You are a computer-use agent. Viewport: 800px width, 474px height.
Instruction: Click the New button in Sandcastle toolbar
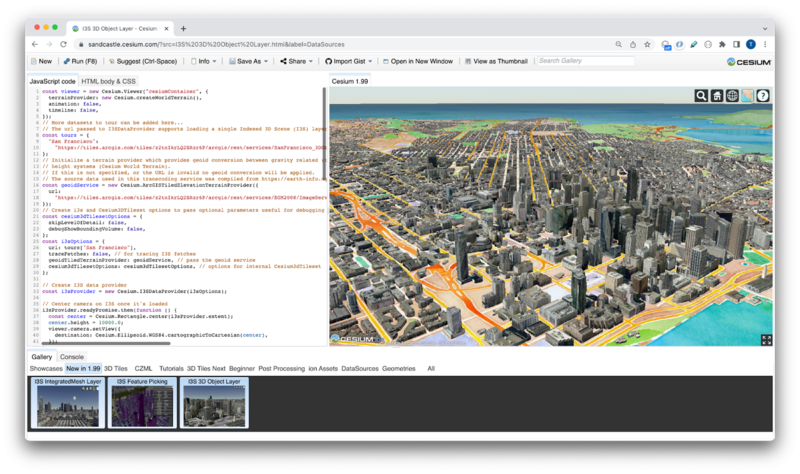pos(41,61)
